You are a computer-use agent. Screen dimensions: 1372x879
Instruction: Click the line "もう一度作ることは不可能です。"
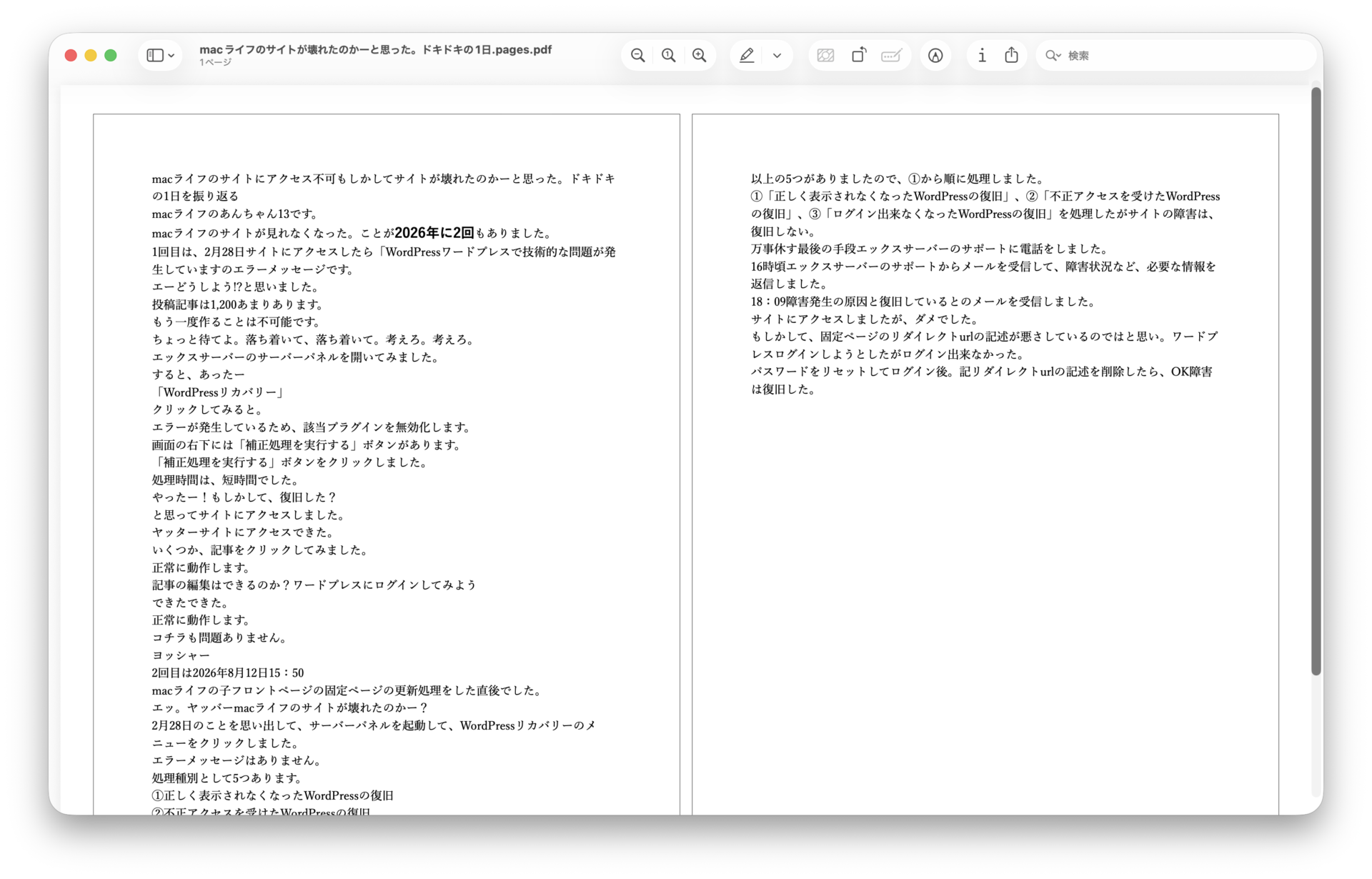tap(237, 322)
